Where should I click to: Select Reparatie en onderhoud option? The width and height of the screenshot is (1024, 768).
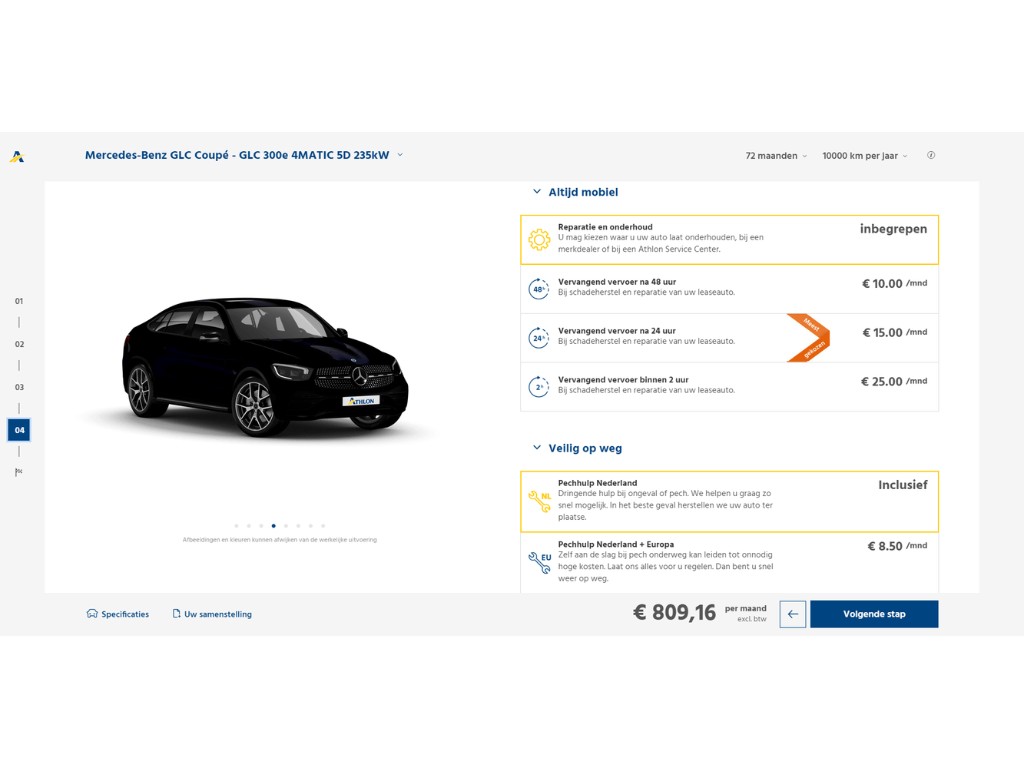729,240
